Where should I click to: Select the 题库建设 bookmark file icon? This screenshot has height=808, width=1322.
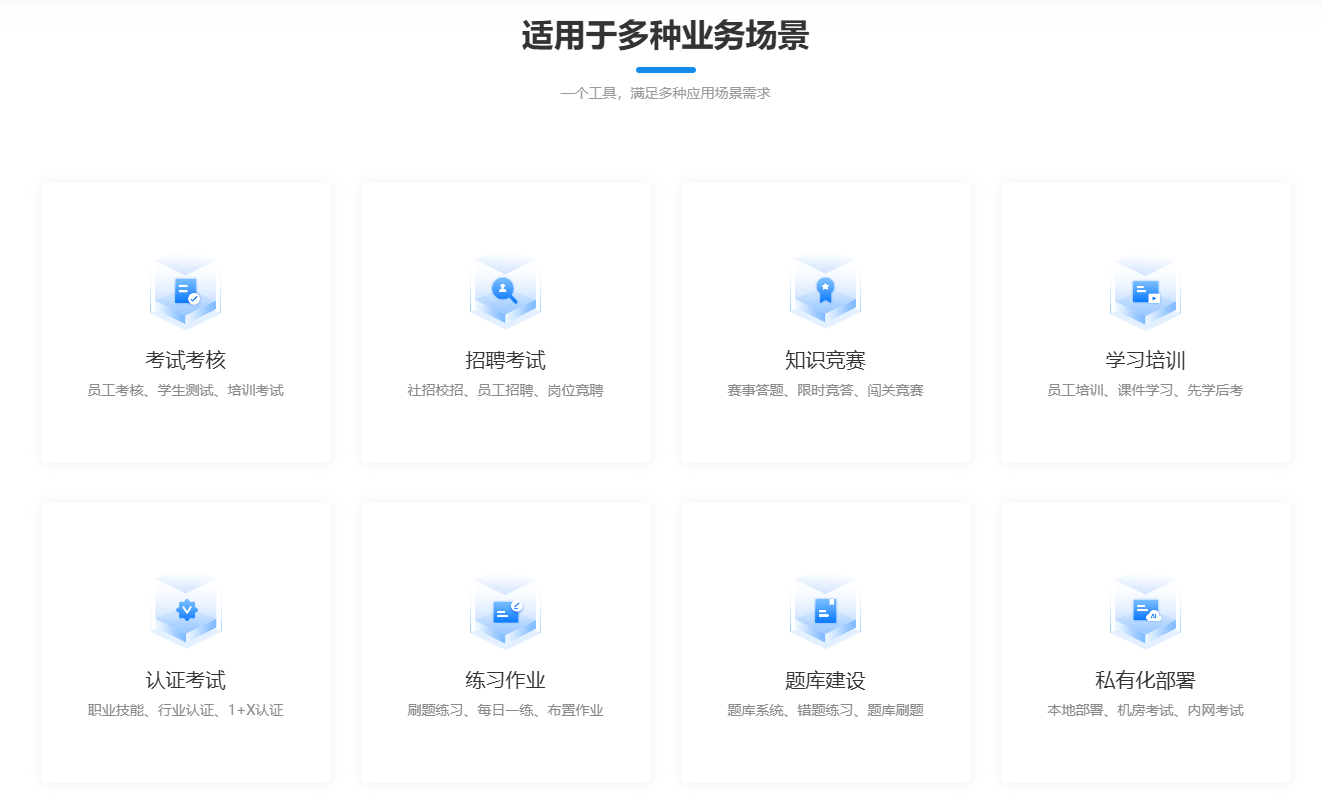(x=825, y=611)
